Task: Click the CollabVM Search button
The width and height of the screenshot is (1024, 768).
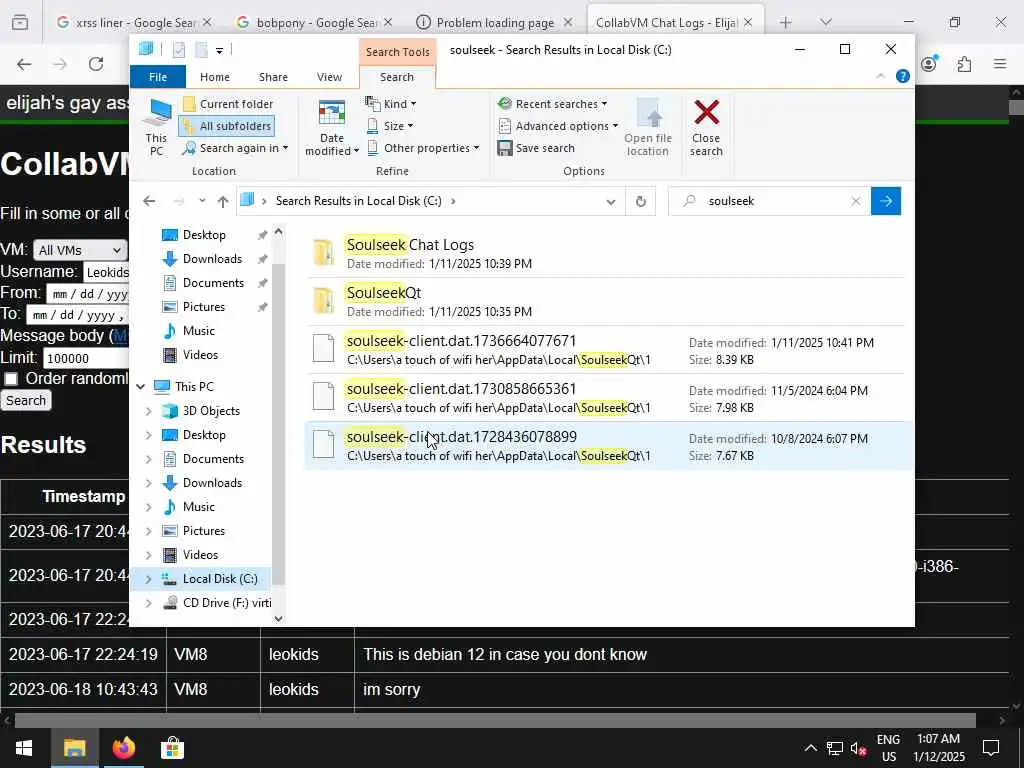Action: click(26, 400)
